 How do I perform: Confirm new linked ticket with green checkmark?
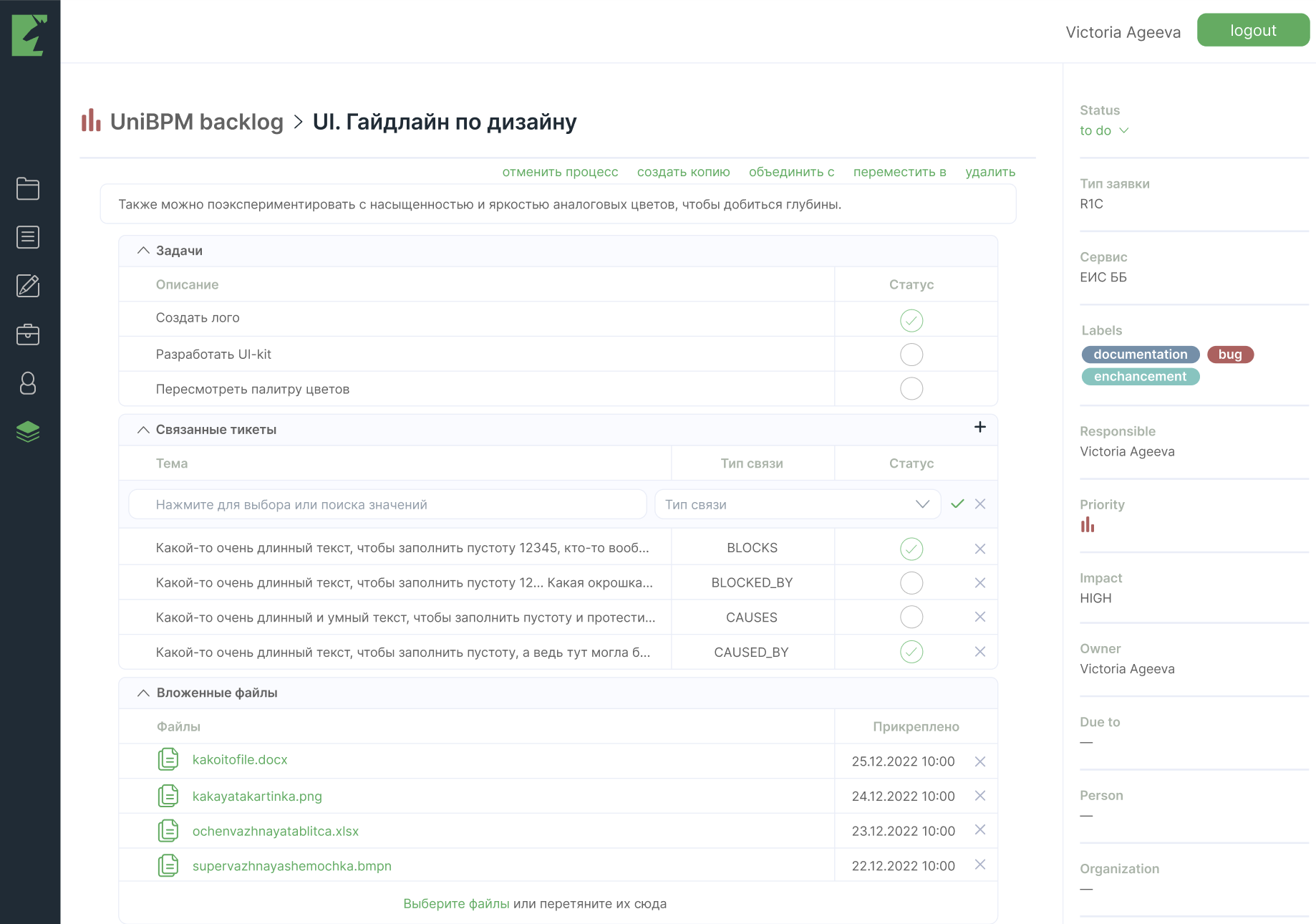point(957,504)
